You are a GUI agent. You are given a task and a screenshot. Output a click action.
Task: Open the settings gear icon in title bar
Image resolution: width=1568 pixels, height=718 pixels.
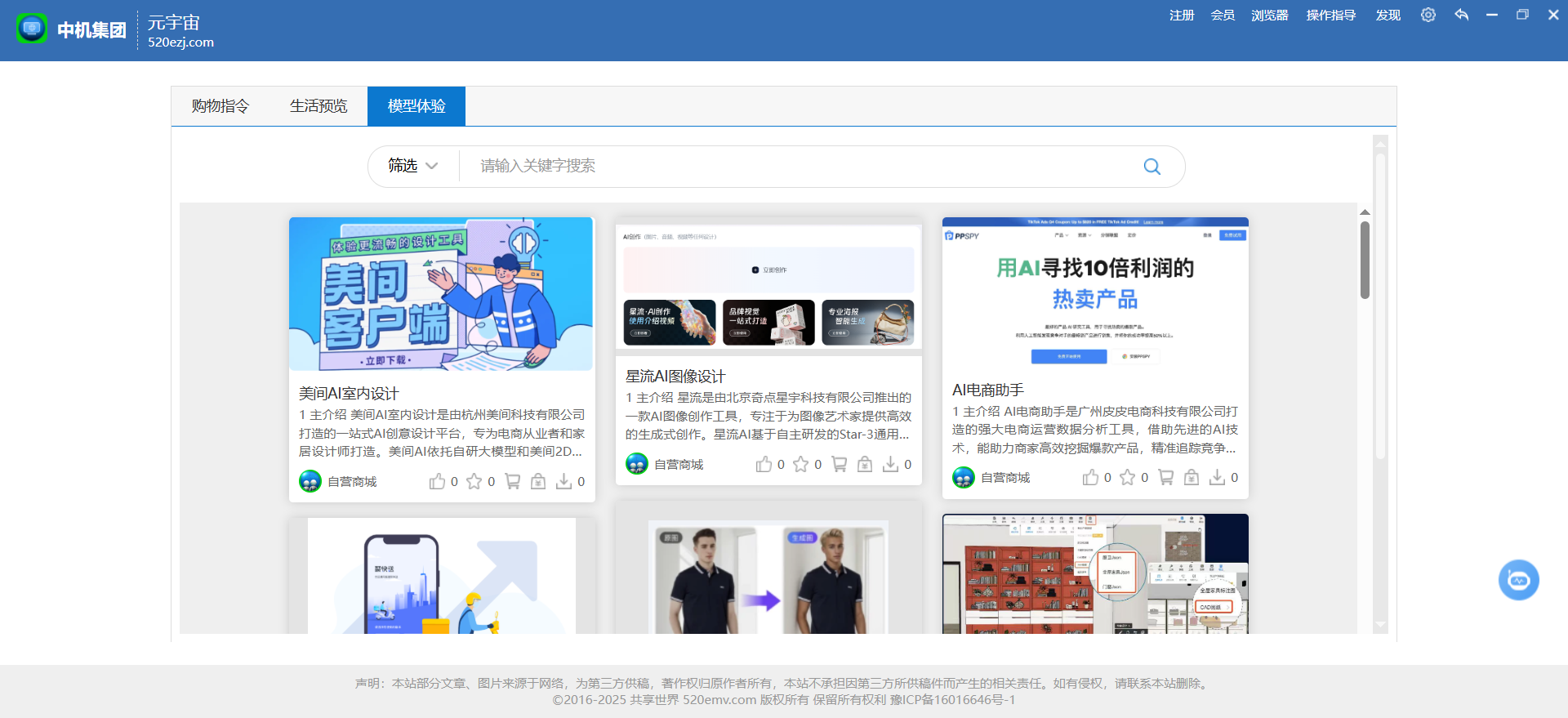pyautogui.click(x=1428, y=15)
